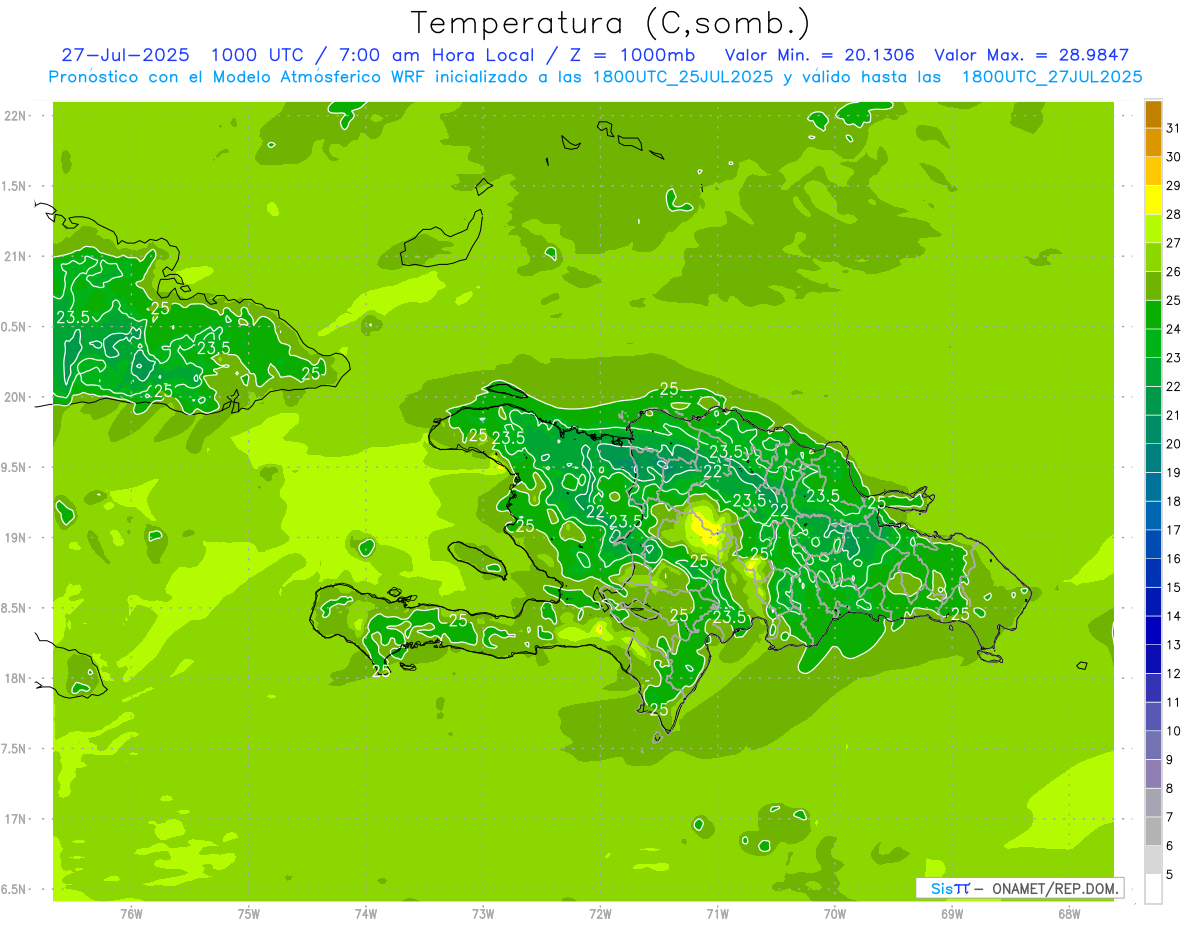Pick the yellow legend swatch between 28 and 29
This screenshot has height=927, width=1200.
pyautogui.click(x=1153, y=200)
